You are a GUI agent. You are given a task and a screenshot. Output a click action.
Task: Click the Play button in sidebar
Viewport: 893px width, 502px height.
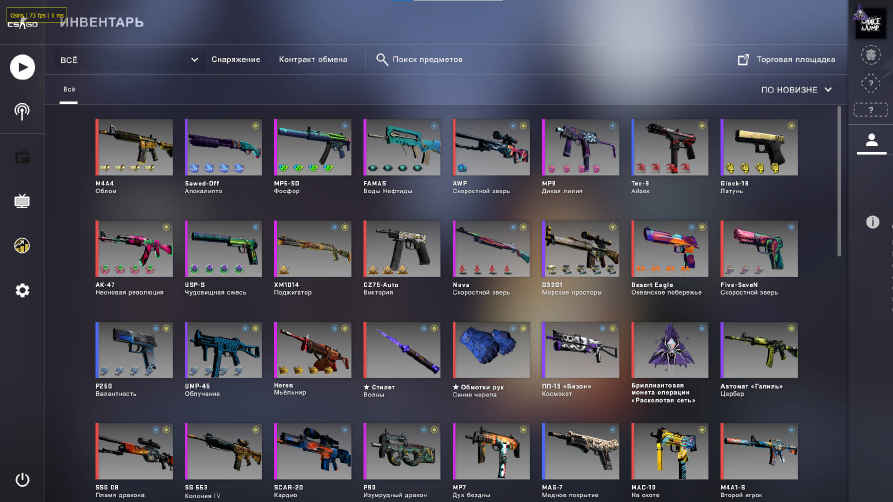(22, 67)
